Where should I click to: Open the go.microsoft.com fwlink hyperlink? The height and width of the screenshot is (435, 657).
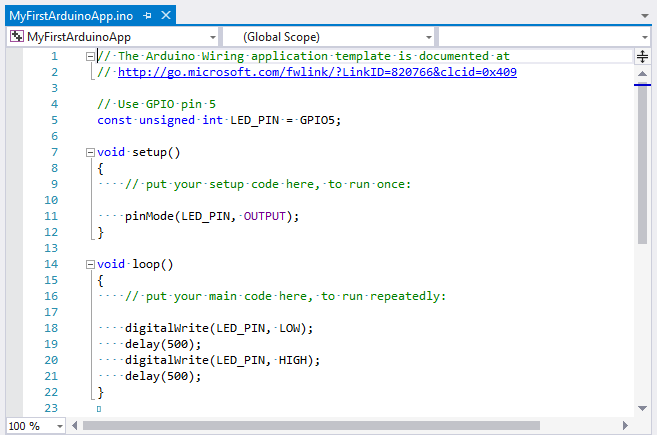[317, 72]
